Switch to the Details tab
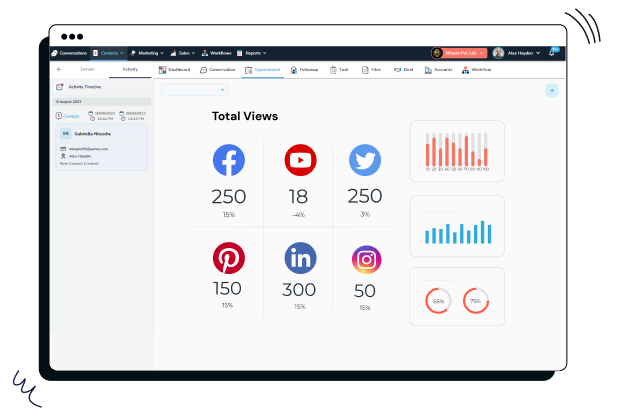The height and width of the screenshot is (416, 630). (87, 69)
